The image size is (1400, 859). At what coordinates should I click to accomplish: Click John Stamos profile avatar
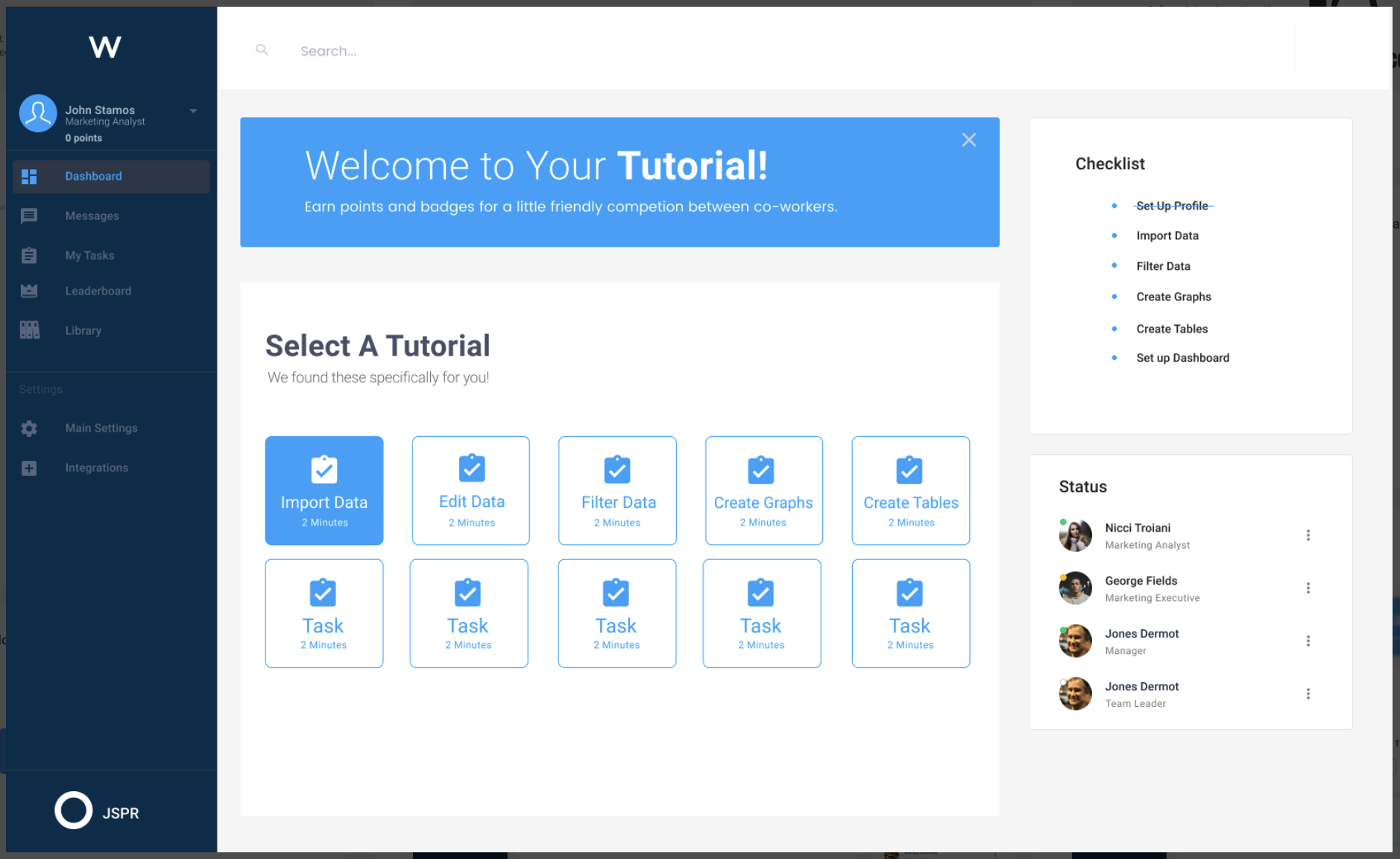38,113
